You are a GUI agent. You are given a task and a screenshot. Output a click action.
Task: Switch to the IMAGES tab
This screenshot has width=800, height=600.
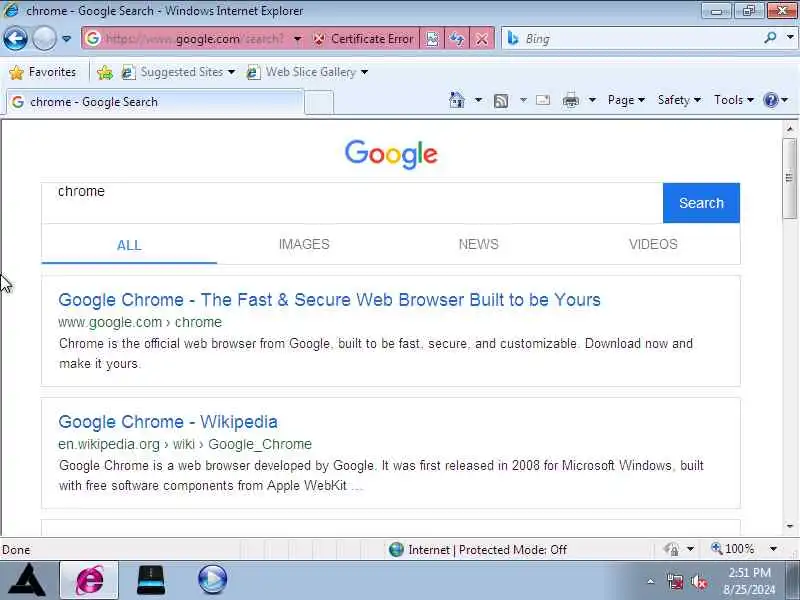304,244
